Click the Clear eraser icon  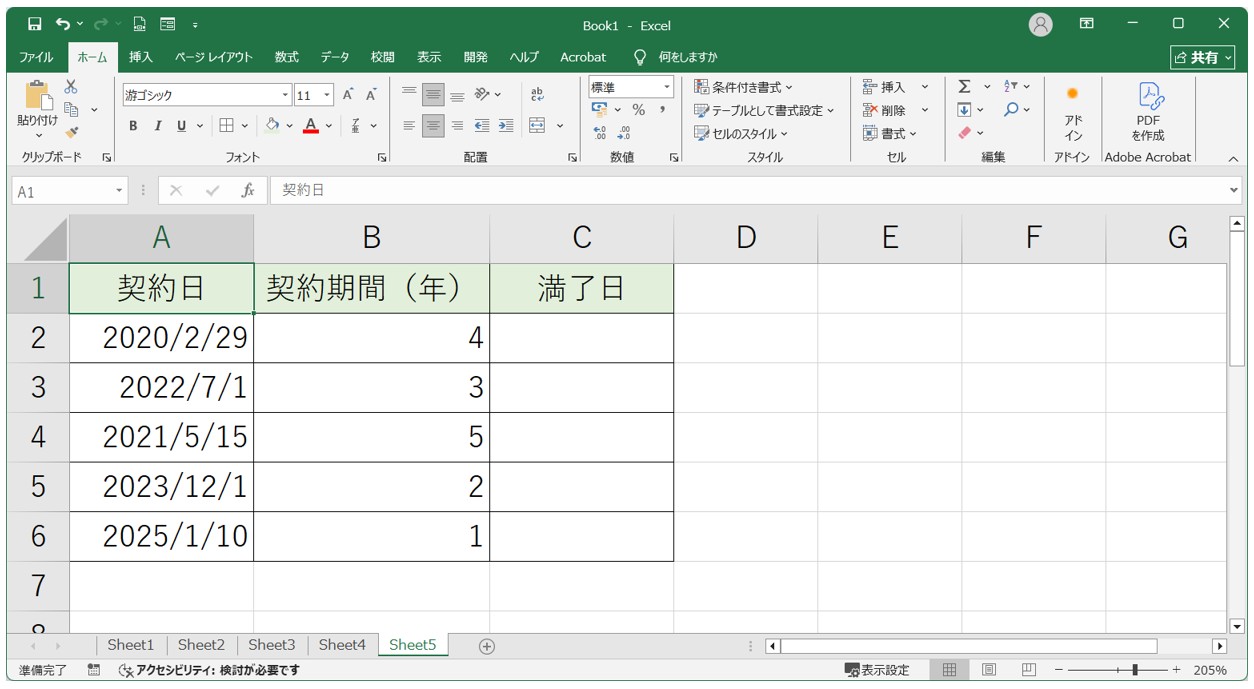click(x=964, y=132)
